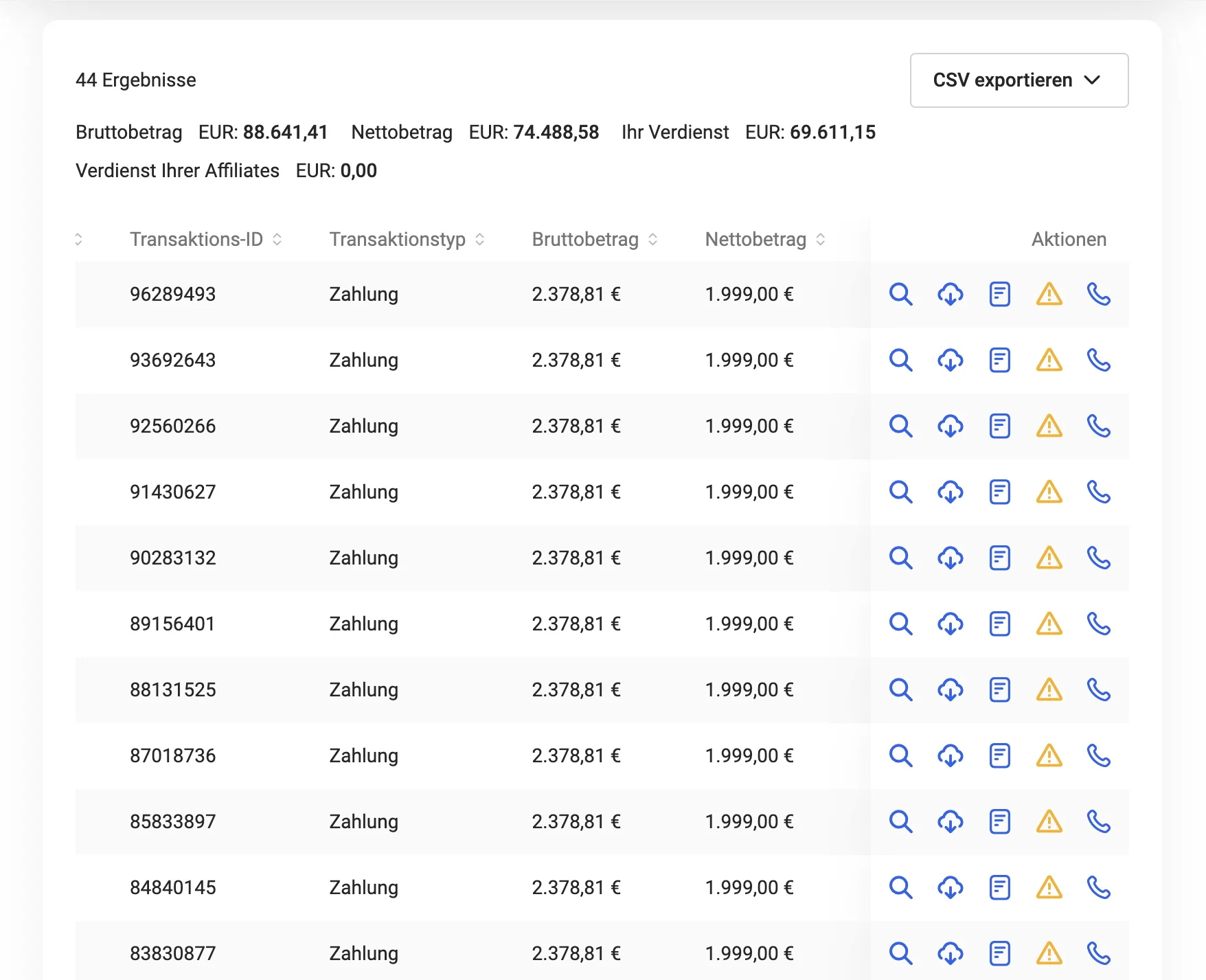The image size is (1206, 980).
Task: Click transaction ID 88131525
Action: click(173, 690)
